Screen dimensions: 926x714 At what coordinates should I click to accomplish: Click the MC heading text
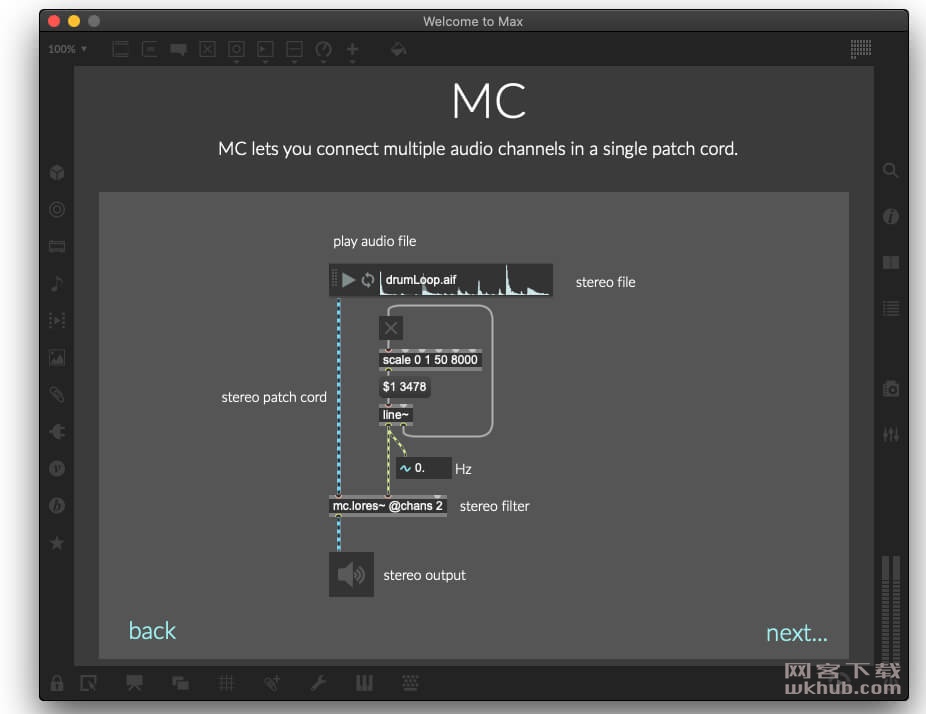pyautogui.click(x=489, y=102)
